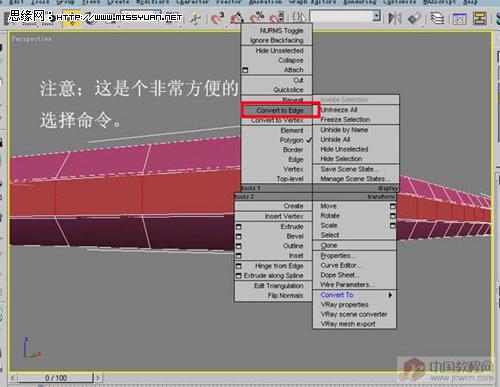This screenshot has width=500, height=387.
Task: Open Move transform settings box
Action: pyautogui.click(x=393, y=206)
